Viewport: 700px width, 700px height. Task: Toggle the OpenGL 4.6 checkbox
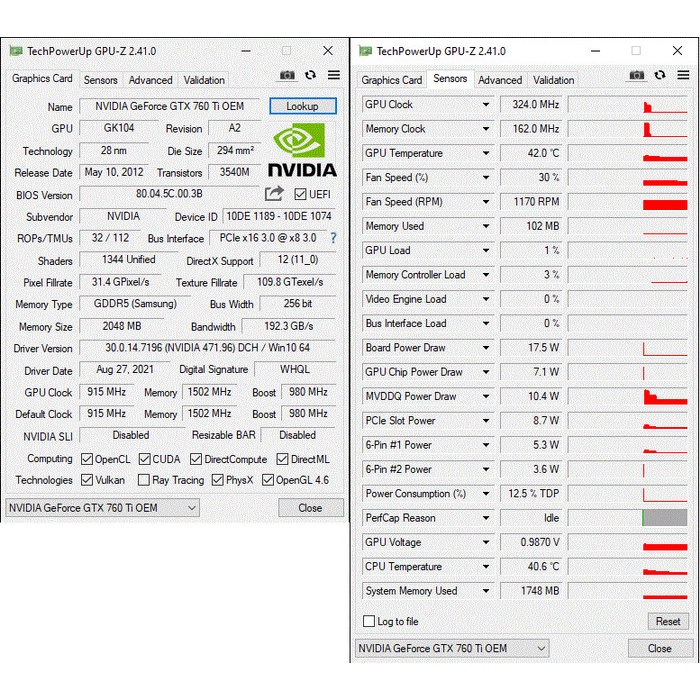click(268, 480)
